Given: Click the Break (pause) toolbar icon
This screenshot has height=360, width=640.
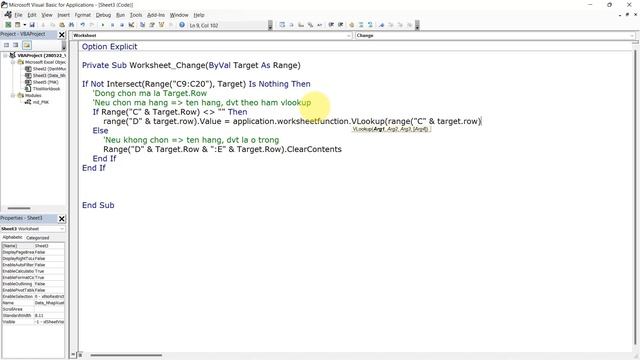Looking at the screenshot, I should tap(112, 25).
